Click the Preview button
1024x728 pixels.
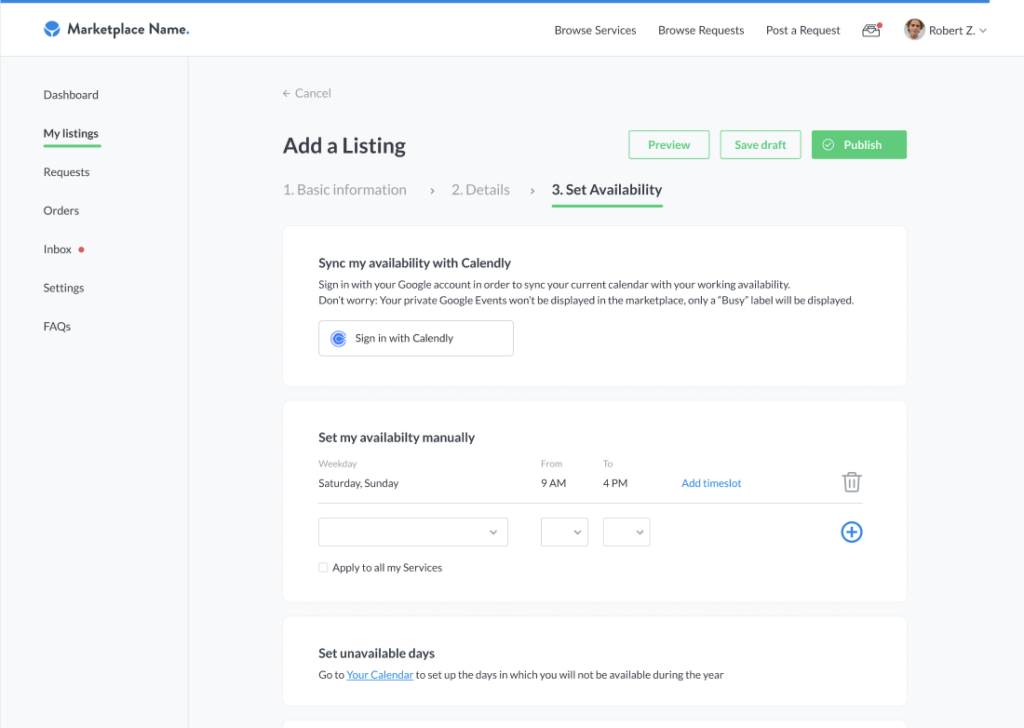click(x=669, y=145)
